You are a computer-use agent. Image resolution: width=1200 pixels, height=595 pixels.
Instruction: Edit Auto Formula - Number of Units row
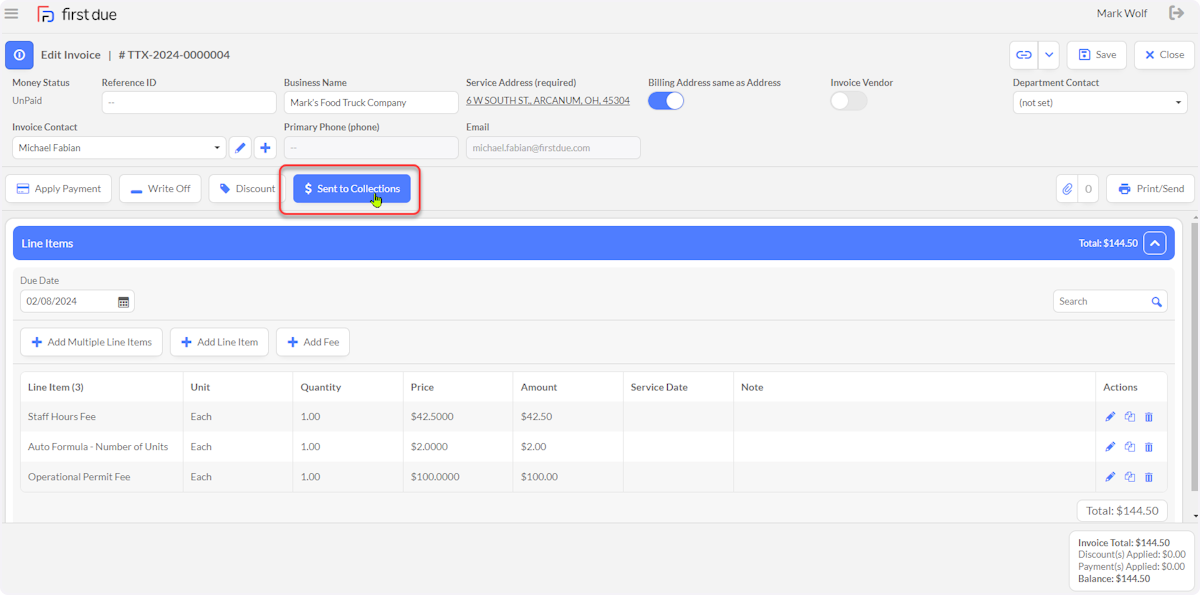click(x=1110, y=447)
